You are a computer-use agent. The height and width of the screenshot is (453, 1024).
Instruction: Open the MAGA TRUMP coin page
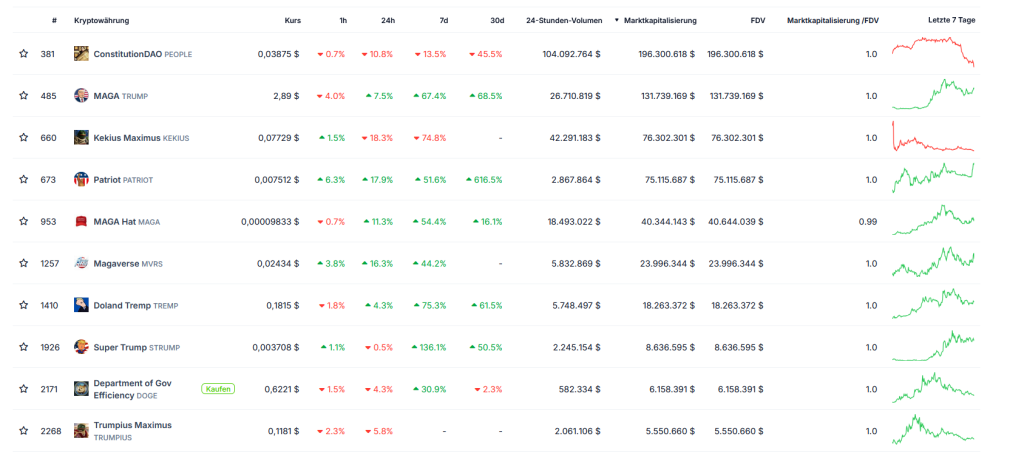[x=121, y=96]
